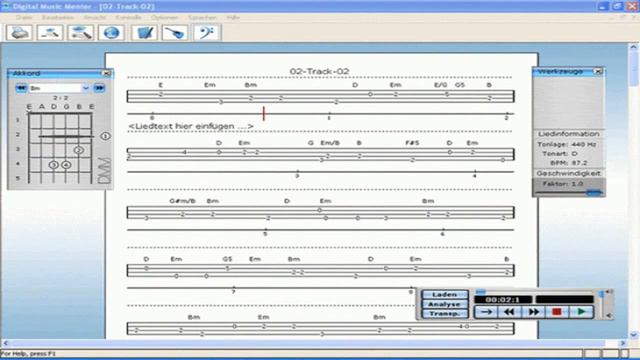
Task: Click finger marker 4 in the chord diagram
Action: coord(66,165)
